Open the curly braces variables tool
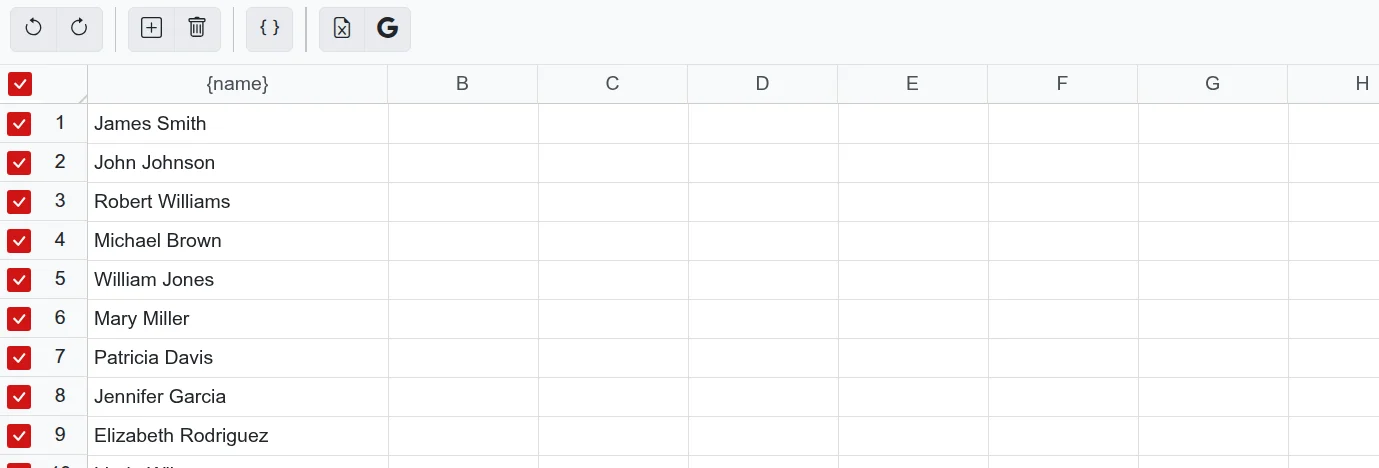 [x=269, y=28]
